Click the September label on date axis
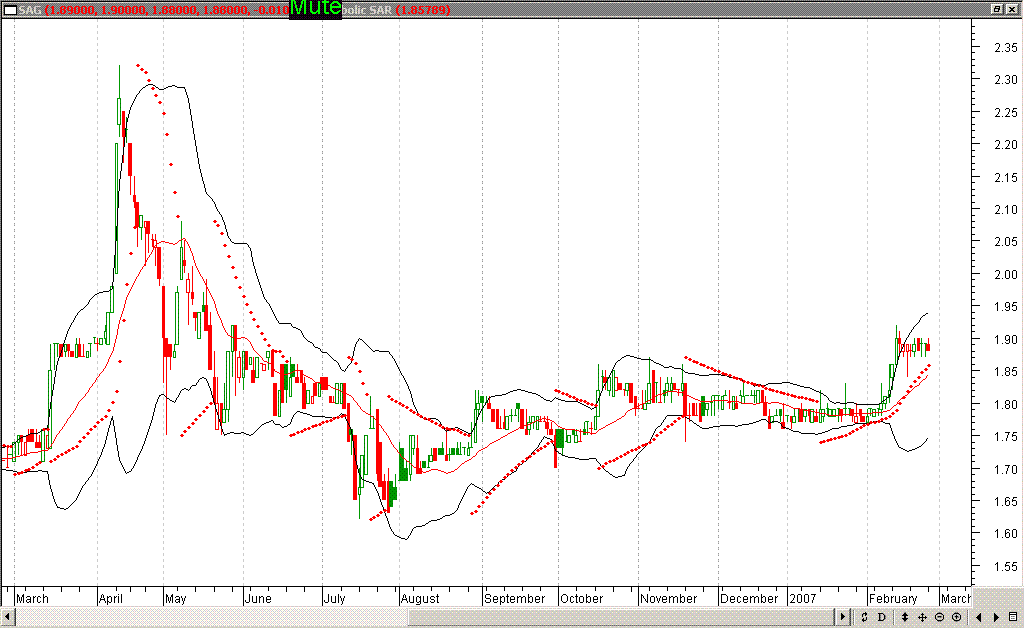 click(x=515, y=599)
